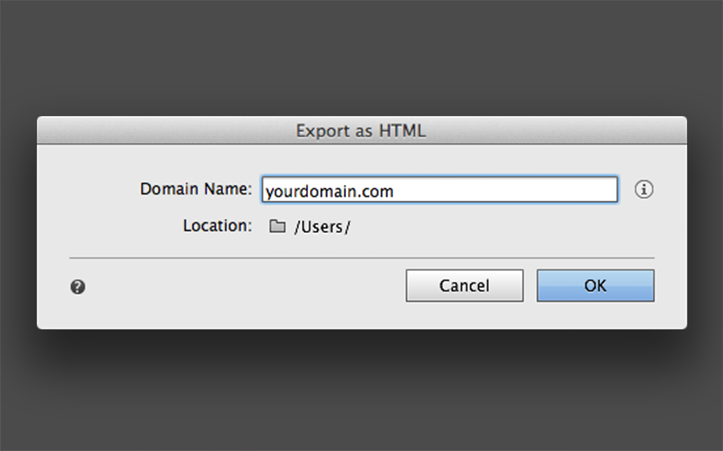Click the info icon beside the domain field
The width and height of the screenshot is (723, 451).
pos(644,189)
